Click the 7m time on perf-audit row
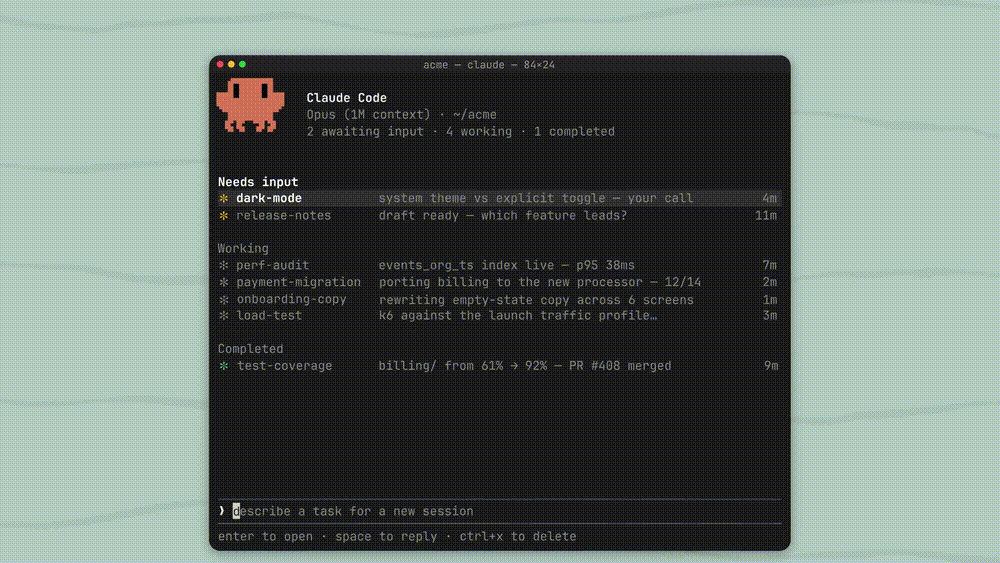This screenshot has width=1000, height=563. (x=770, y=265)
